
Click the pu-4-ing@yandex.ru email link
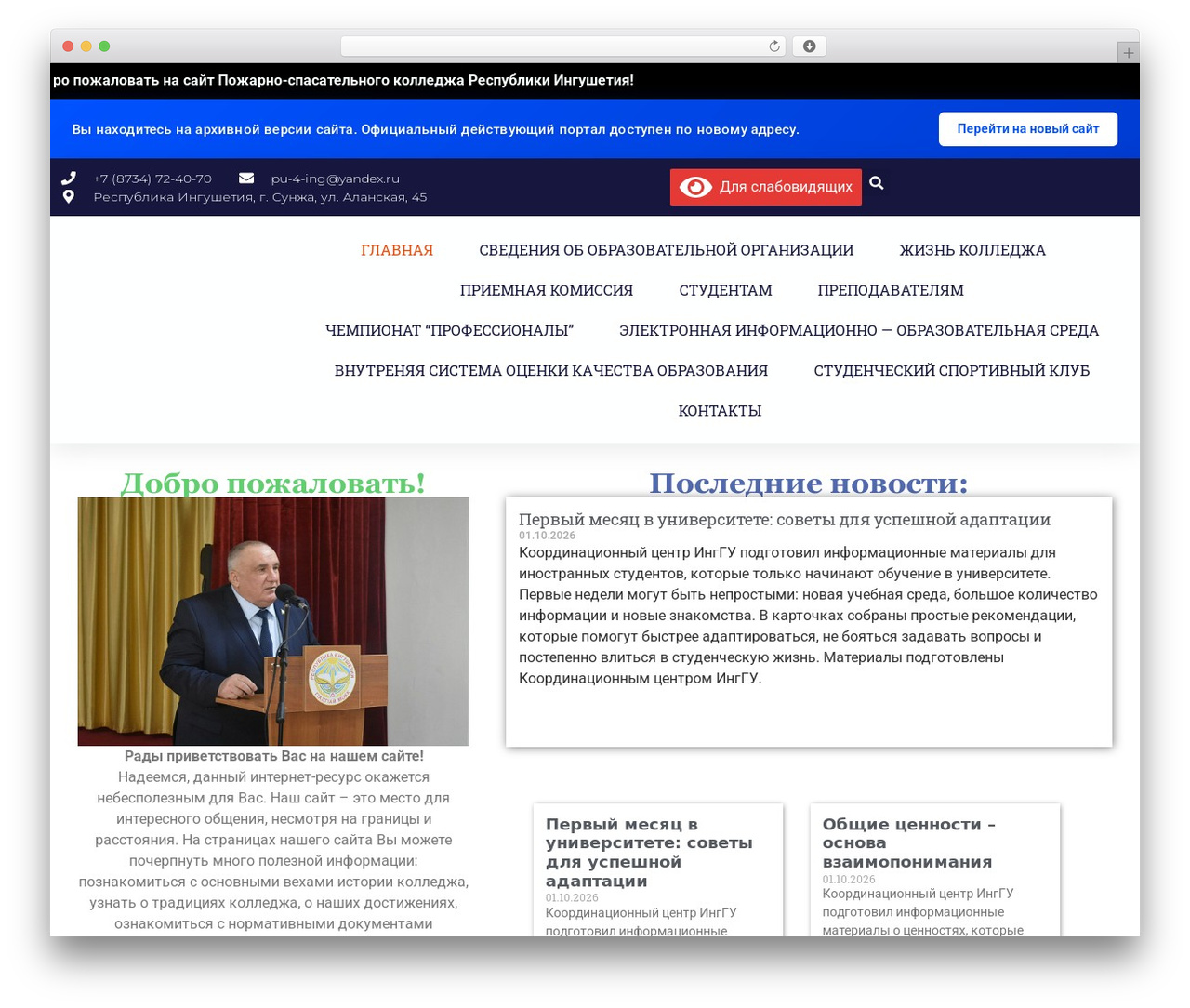pyautogui.click(x=336, y=179)
